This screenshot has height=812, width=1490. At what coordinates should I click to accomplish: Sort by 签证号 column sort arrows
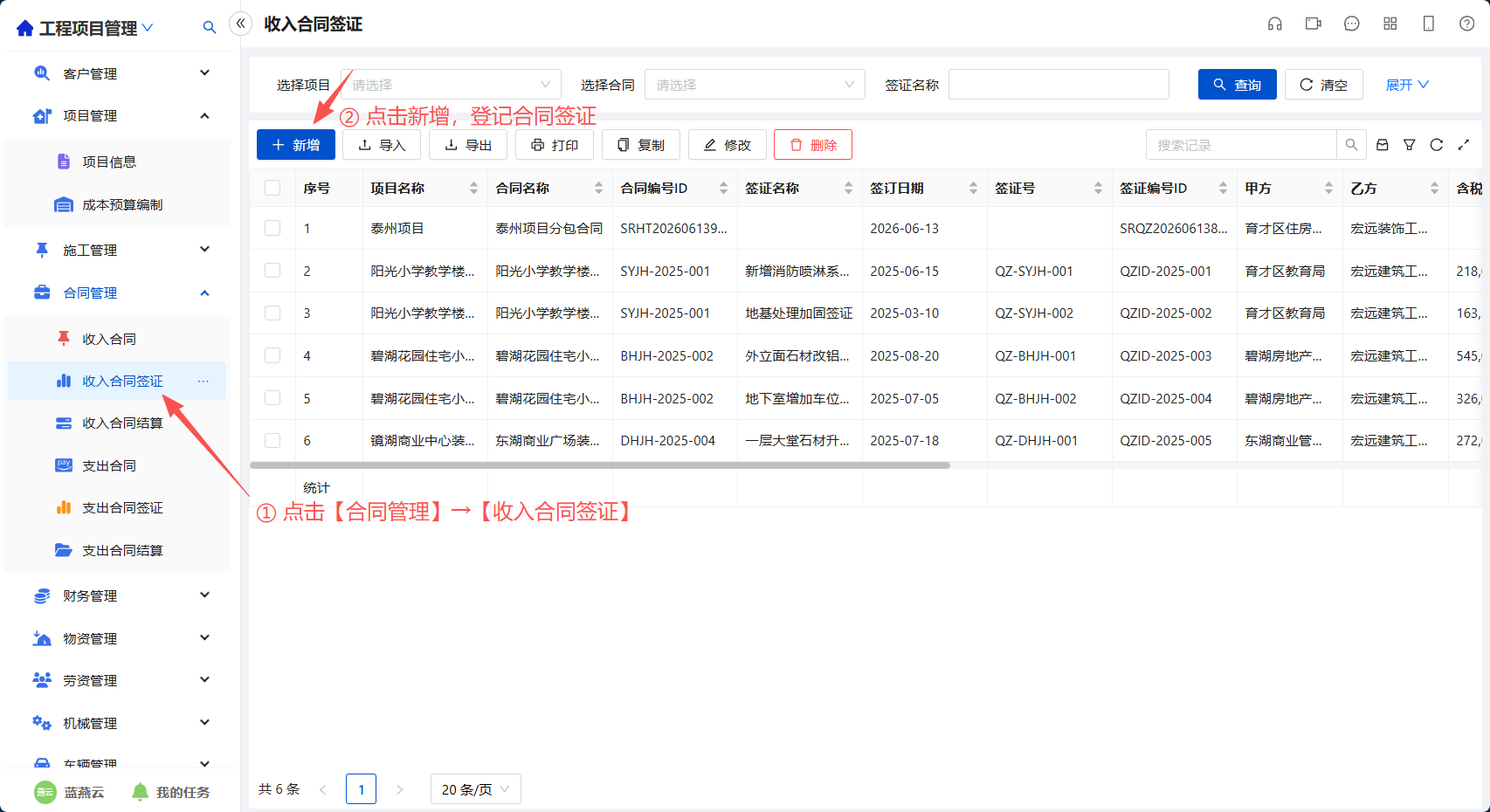1098,188
